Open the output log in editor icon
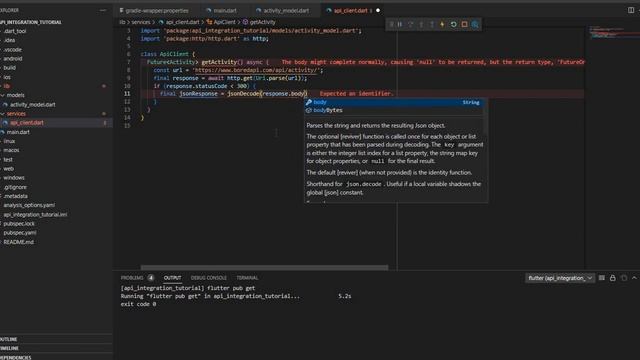This screenshot has width=640, height=360. 624,278
